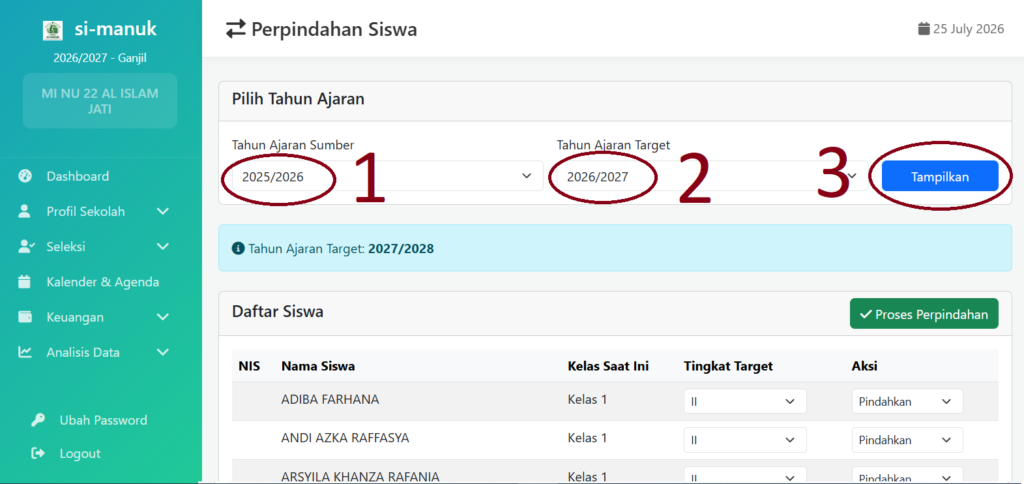The height and width of the screenshot is (484, 1024).
Task: Click the Logout link
Action: tap(80, 453)
